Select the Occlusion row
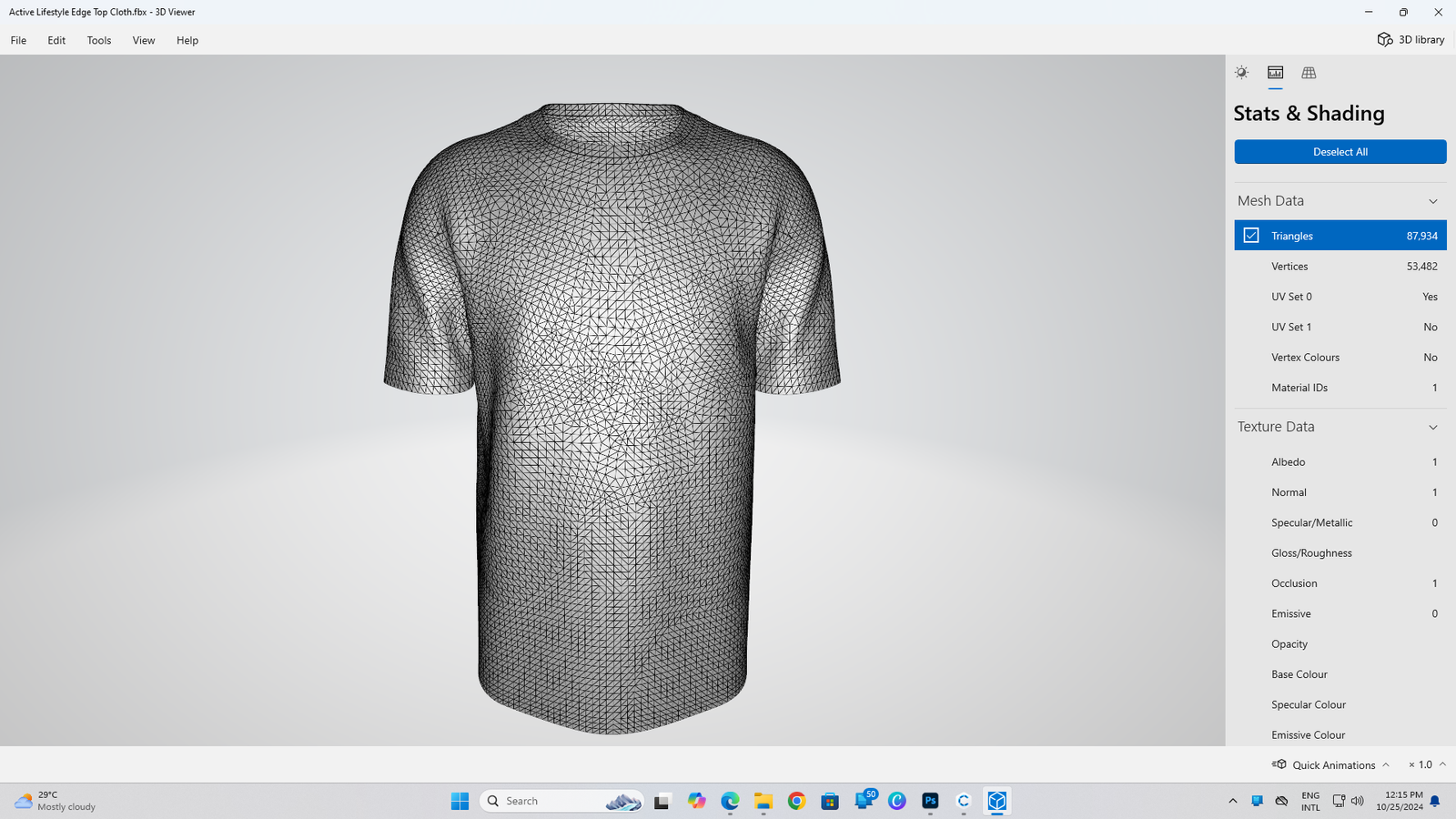Image resolution: width=1456 pixels, height=819 pixels. coord(1340,583)
